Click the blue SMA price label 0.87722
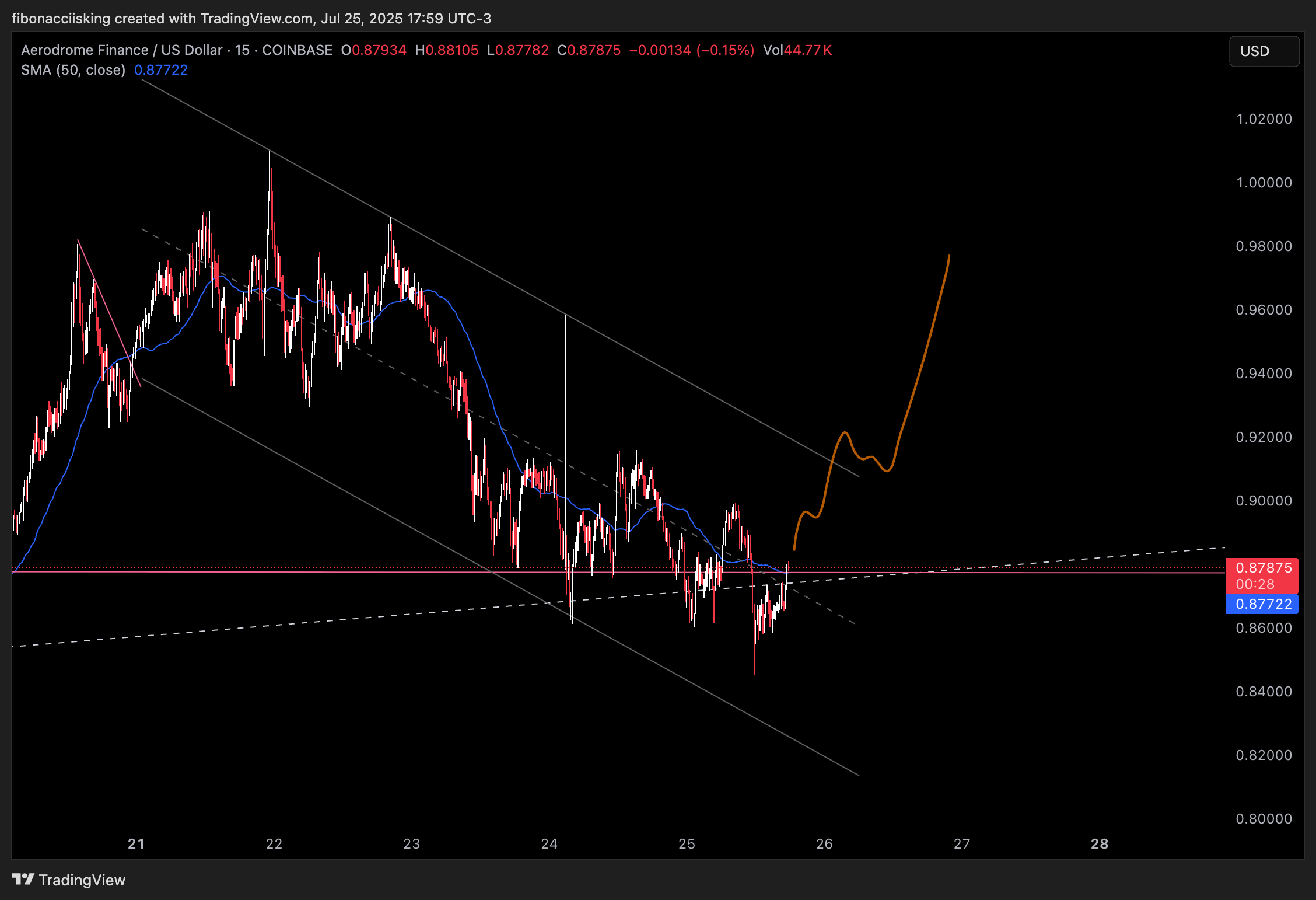Viewport: 1316px width, 900px height. [1263, 604]
